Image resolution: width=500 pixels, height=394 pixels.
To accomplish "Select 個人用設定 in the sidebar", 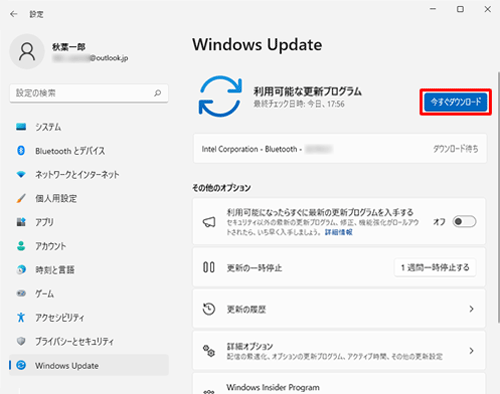I will (x=89, y=198).
